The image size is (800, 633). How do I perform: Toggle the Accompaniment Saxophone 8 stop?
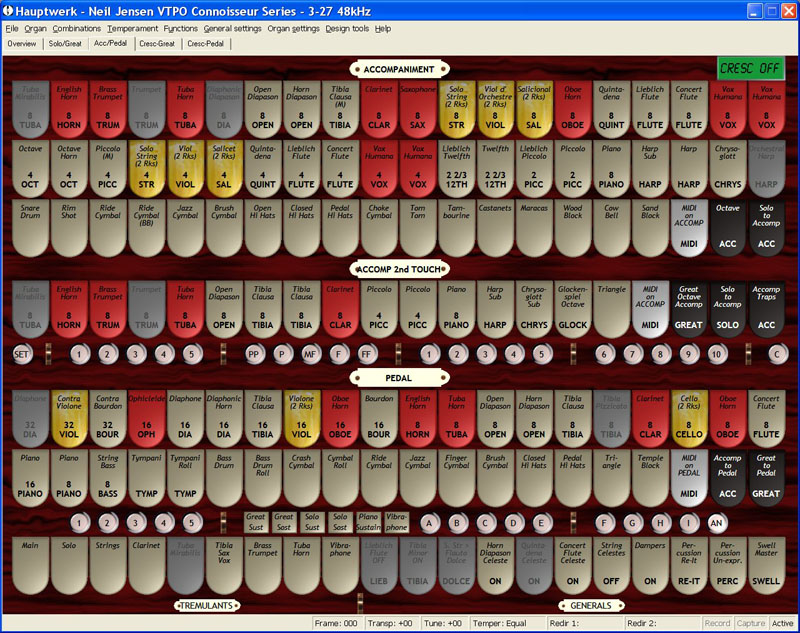[x=417, y=109]
